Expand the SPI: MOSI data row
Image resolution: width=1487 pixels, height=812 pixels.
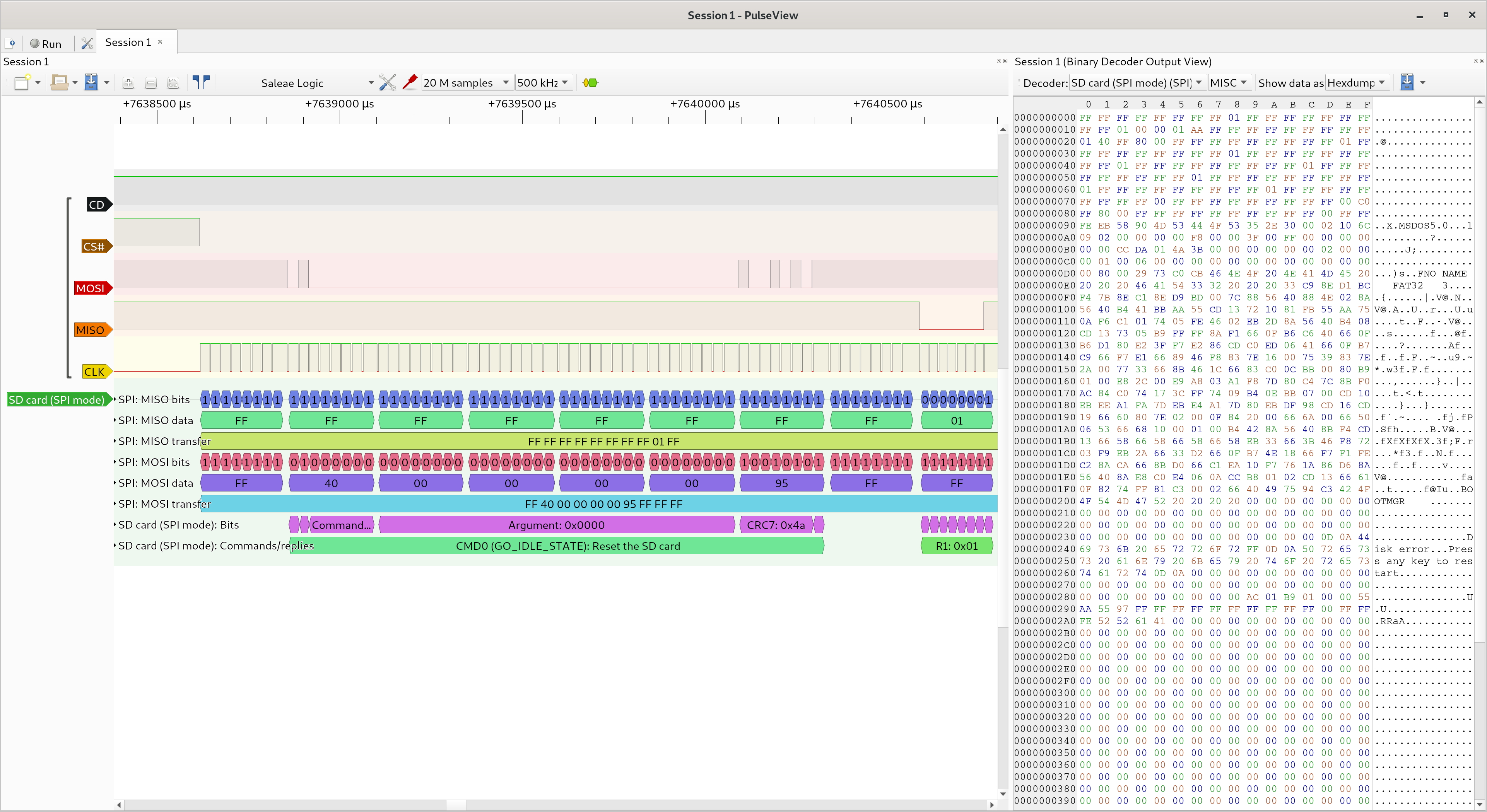(x=115, y=483)
